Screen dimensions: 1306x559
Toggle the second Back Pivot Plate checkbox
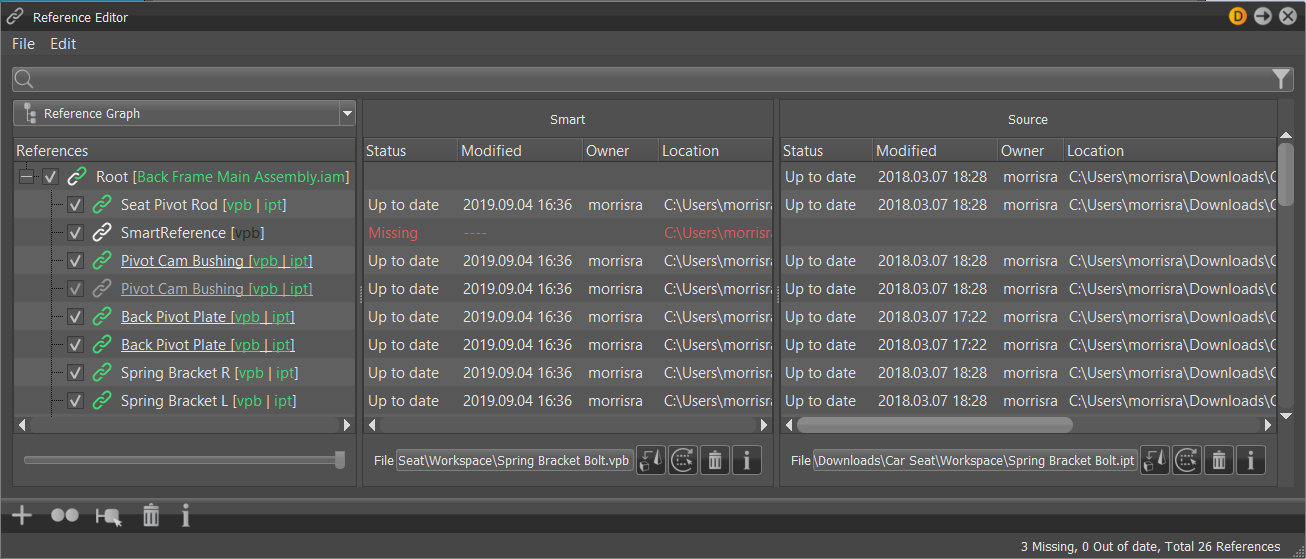coord(75,345)
